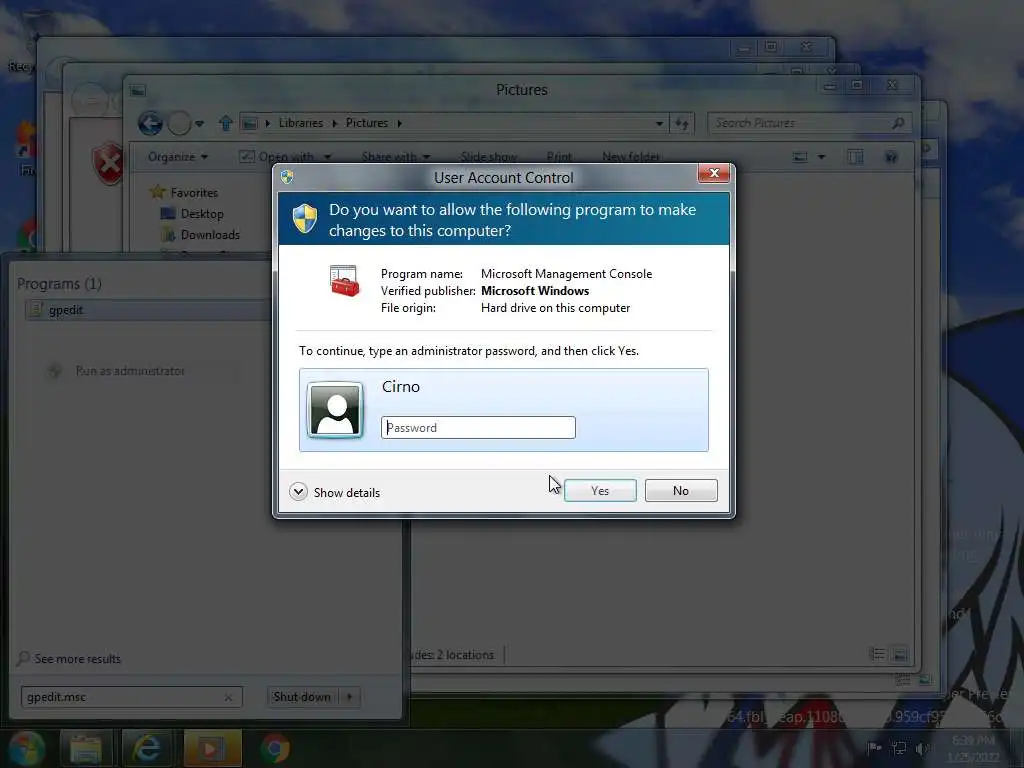The width and height of the screenshot is (1024, 768).
Task: Go back in the Pictures window
Action: (150, 123)
